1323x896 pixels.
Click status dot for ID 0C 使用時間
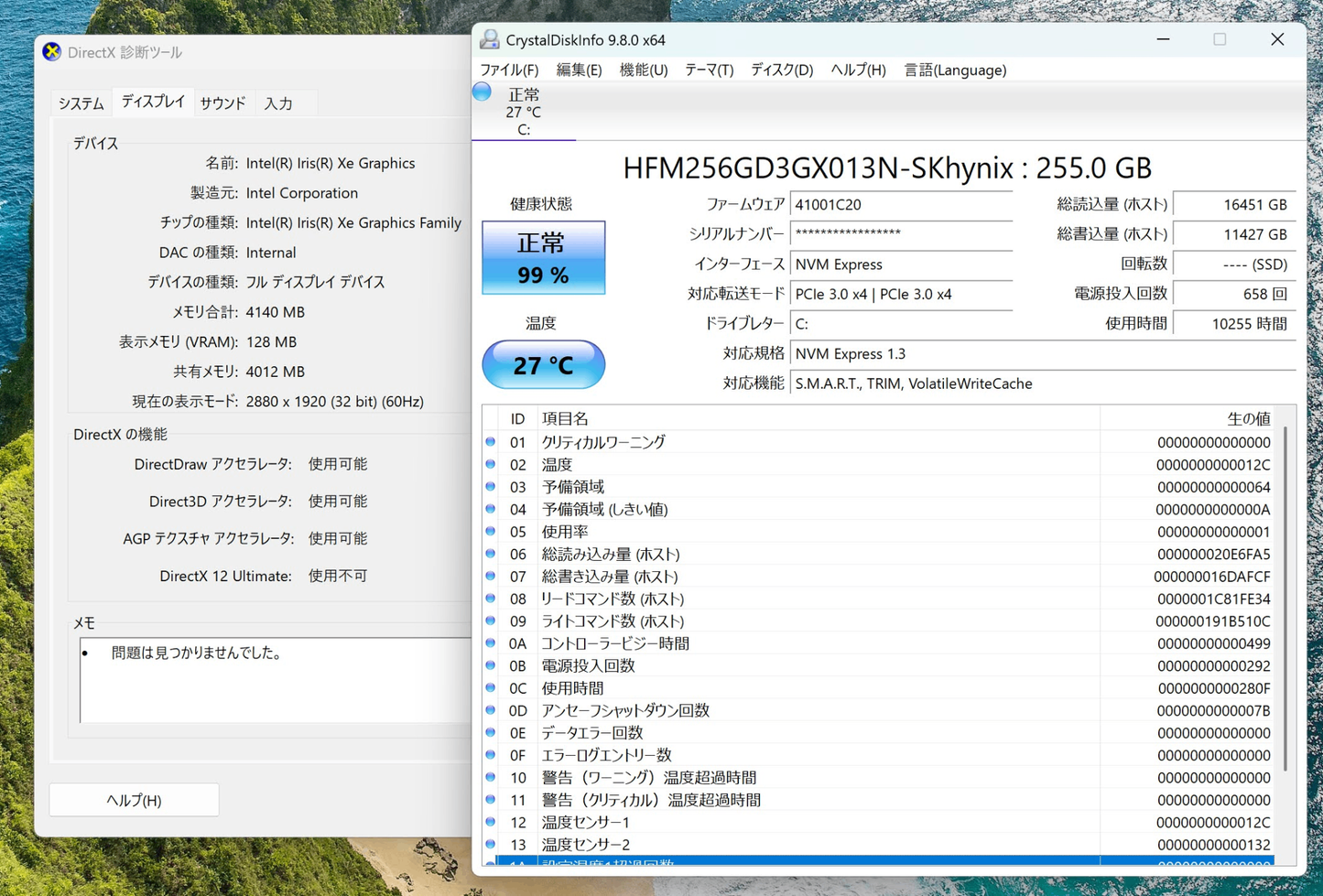491,688
